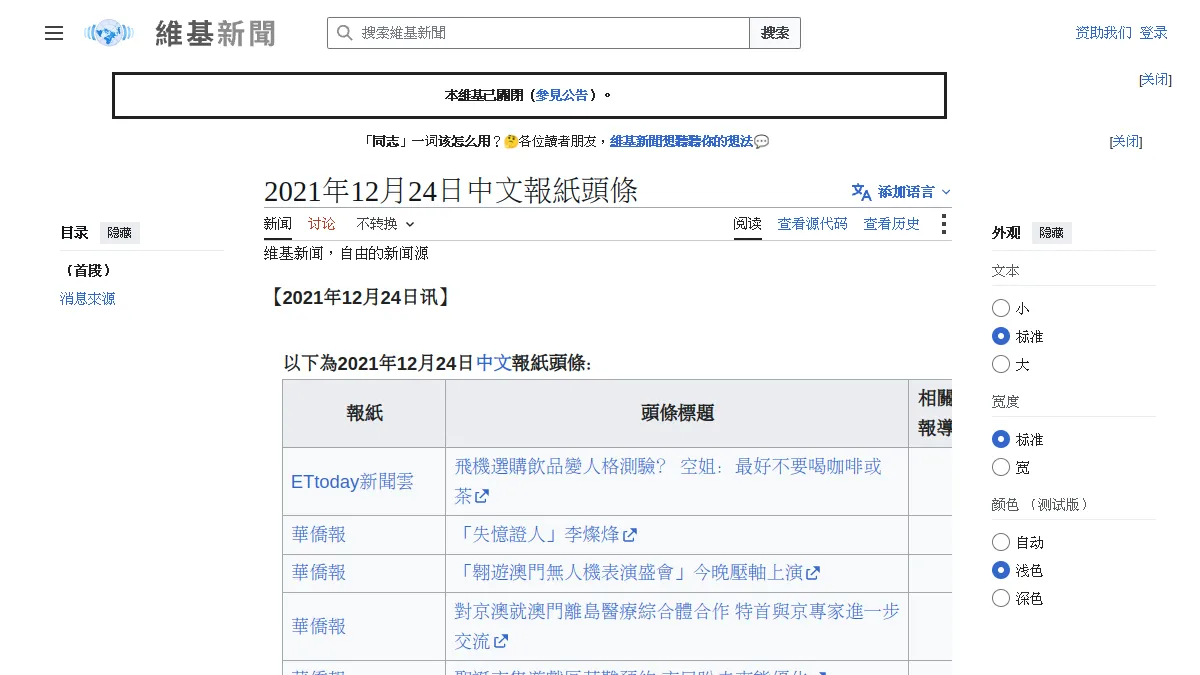This screenshot has width=1200, height=675.
Task: Select 深色 color mode radio button
Action: pyautogui.click(x=1001, y=598)
